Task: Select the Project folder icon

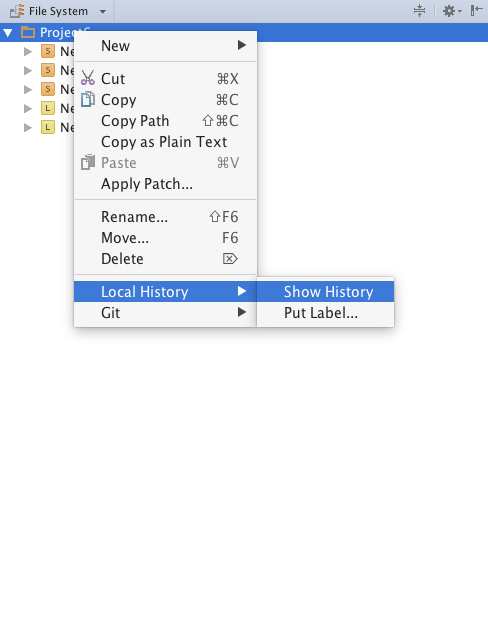Action: coord(28,32)
